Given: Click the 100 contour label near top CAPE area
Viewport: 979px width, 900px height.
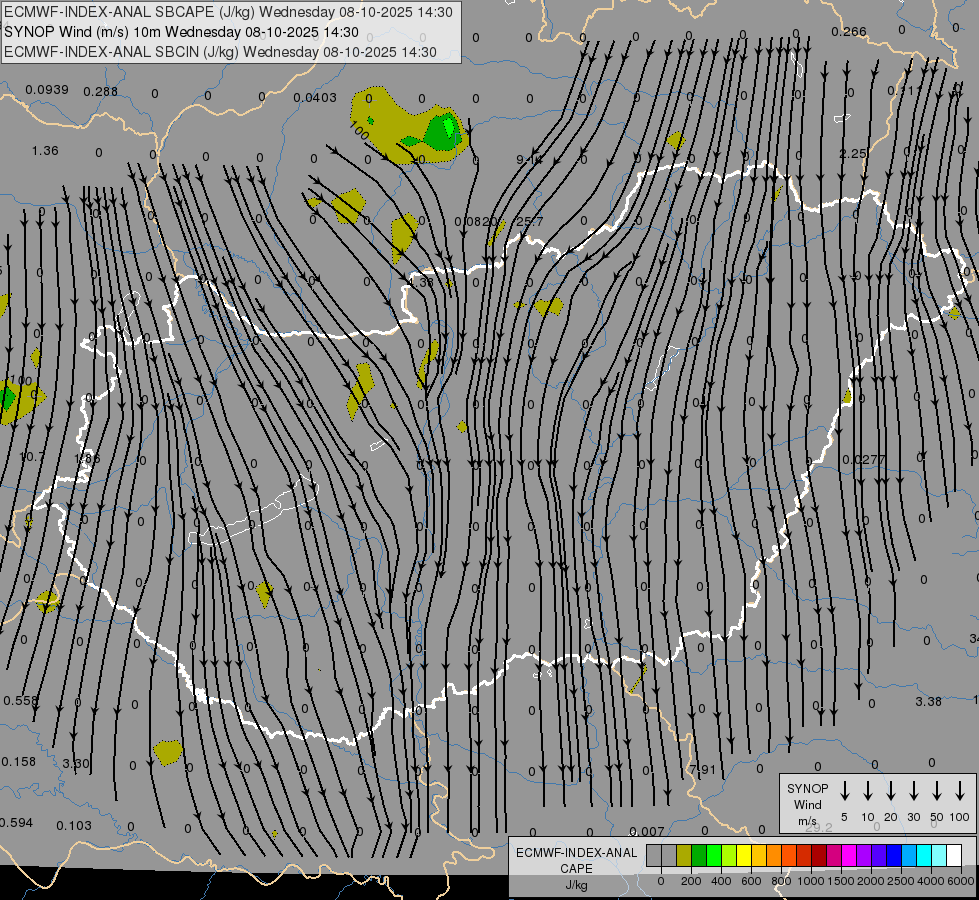Looking at the screenshot, I should [x=360, y=131].
